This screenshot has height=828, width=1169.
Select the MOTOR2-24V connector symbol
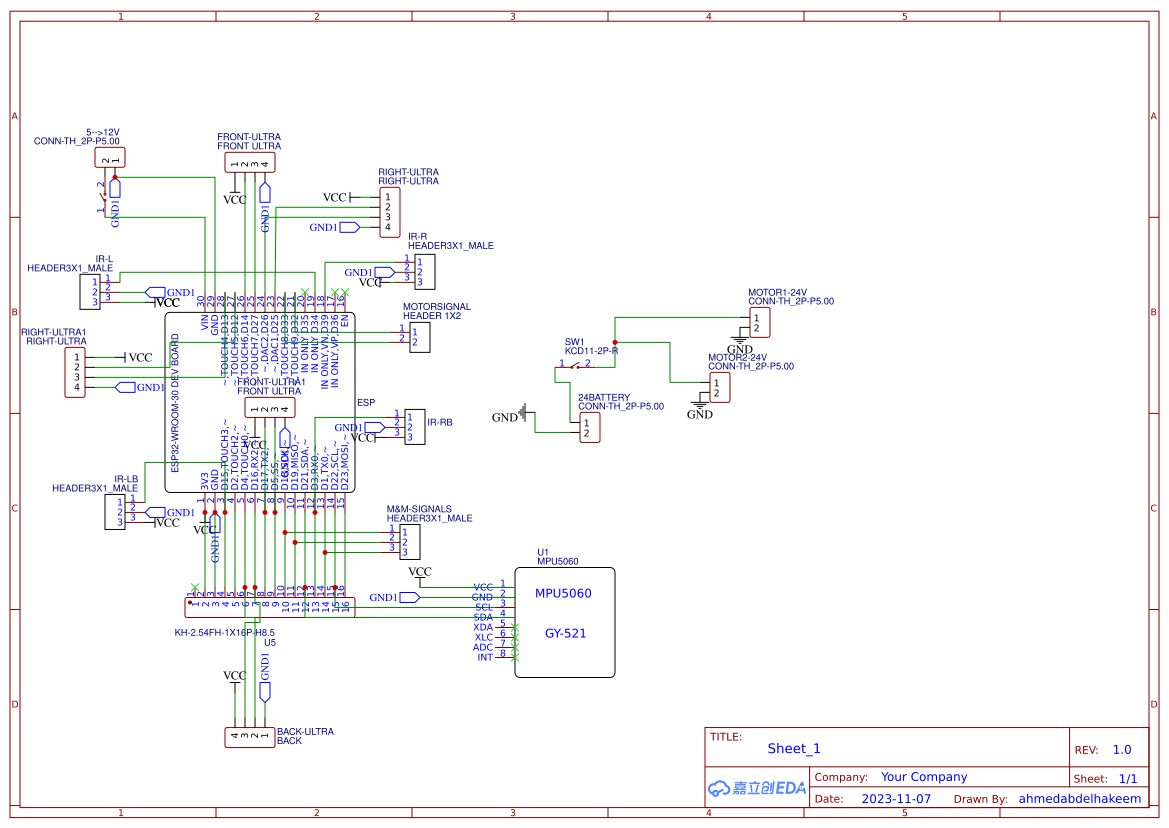pyautogui.click(x=718, y=388)
